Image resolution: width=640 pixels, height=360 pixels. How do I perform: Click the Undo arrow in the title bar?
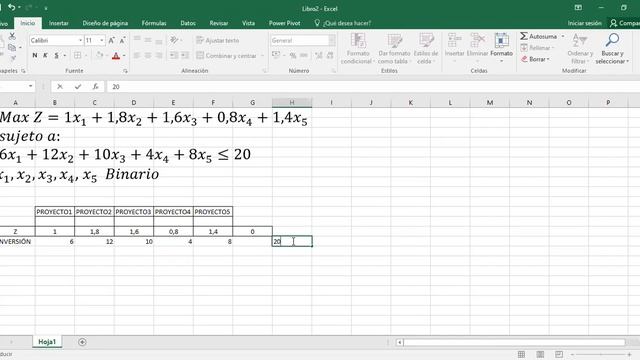(x=11, y=7)
